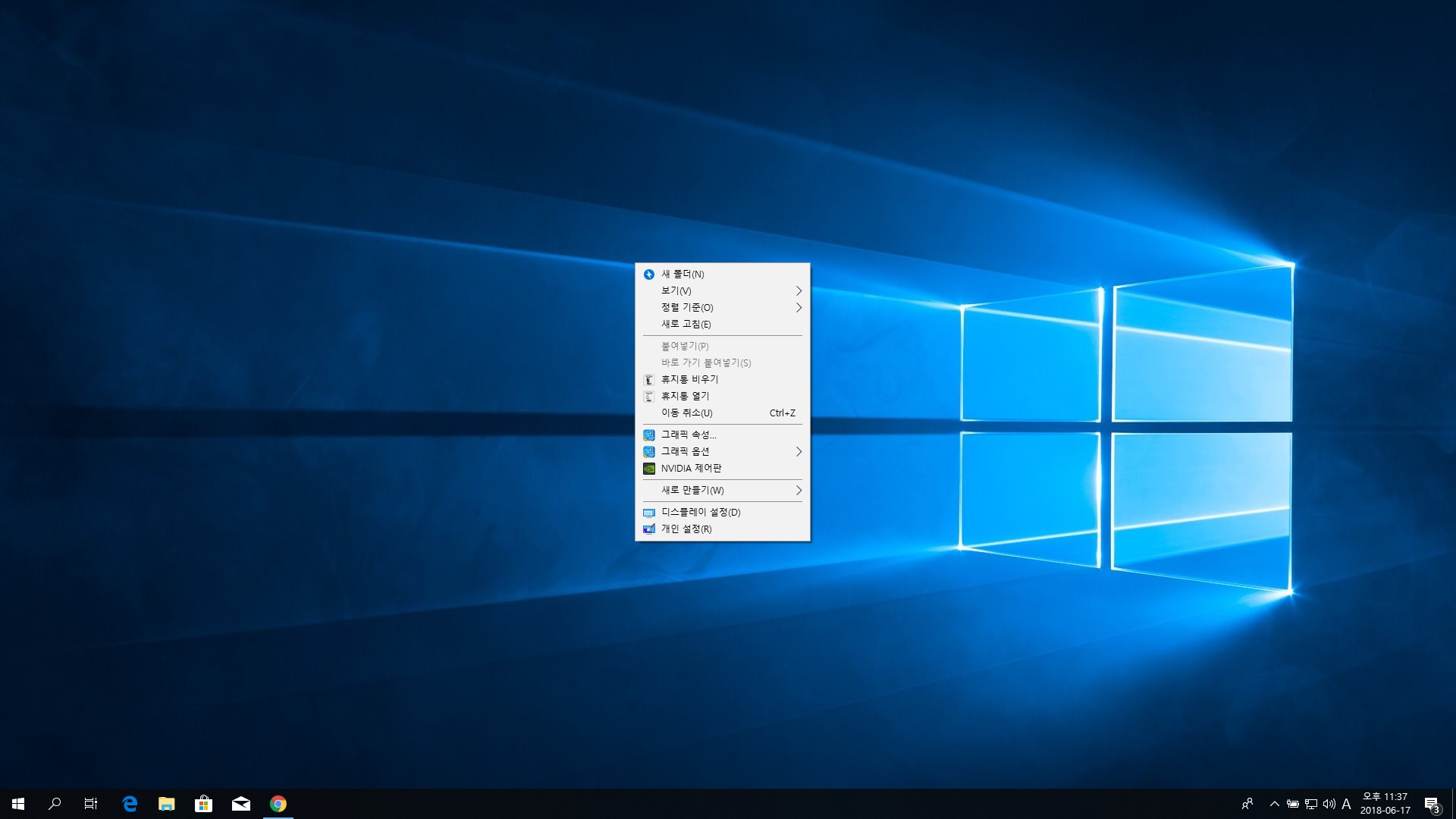1456x819 pixels.
Task: Click the volume speaker tray icon
Action: click(1329, 804)
